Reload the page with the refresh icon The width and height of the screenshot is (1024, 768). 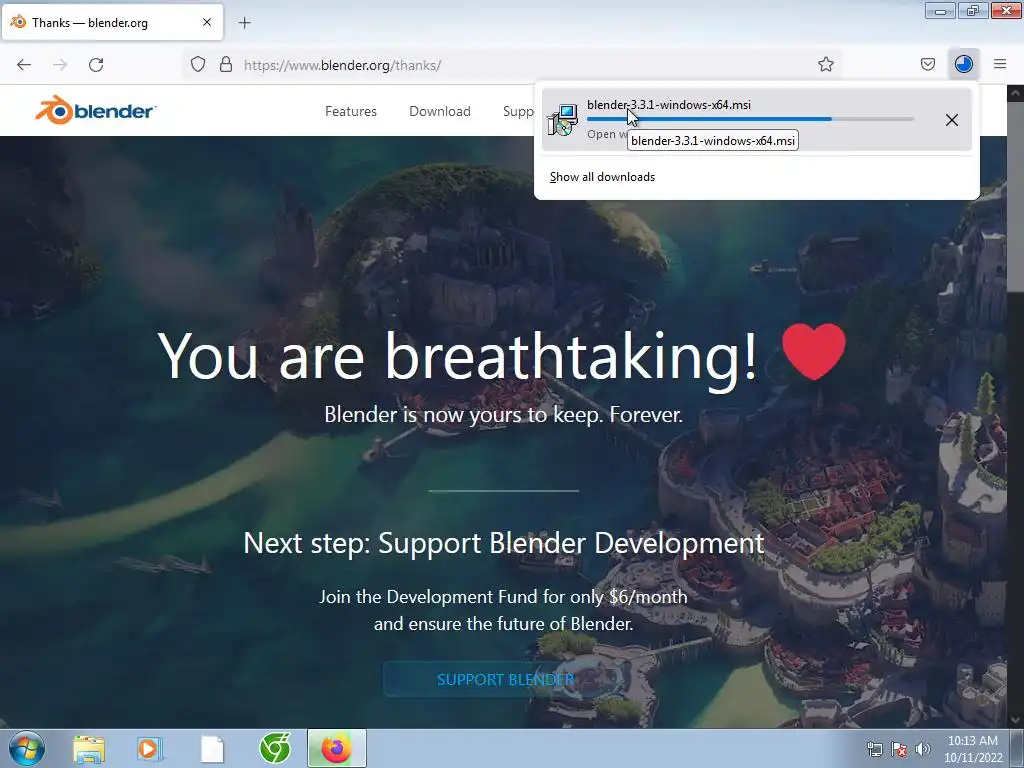(x=96, y=65)
